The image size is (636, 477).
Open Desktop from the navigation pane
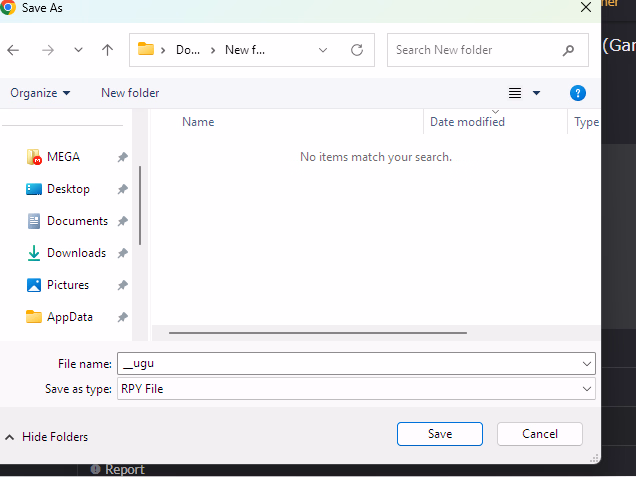click(x=68, y=189)
